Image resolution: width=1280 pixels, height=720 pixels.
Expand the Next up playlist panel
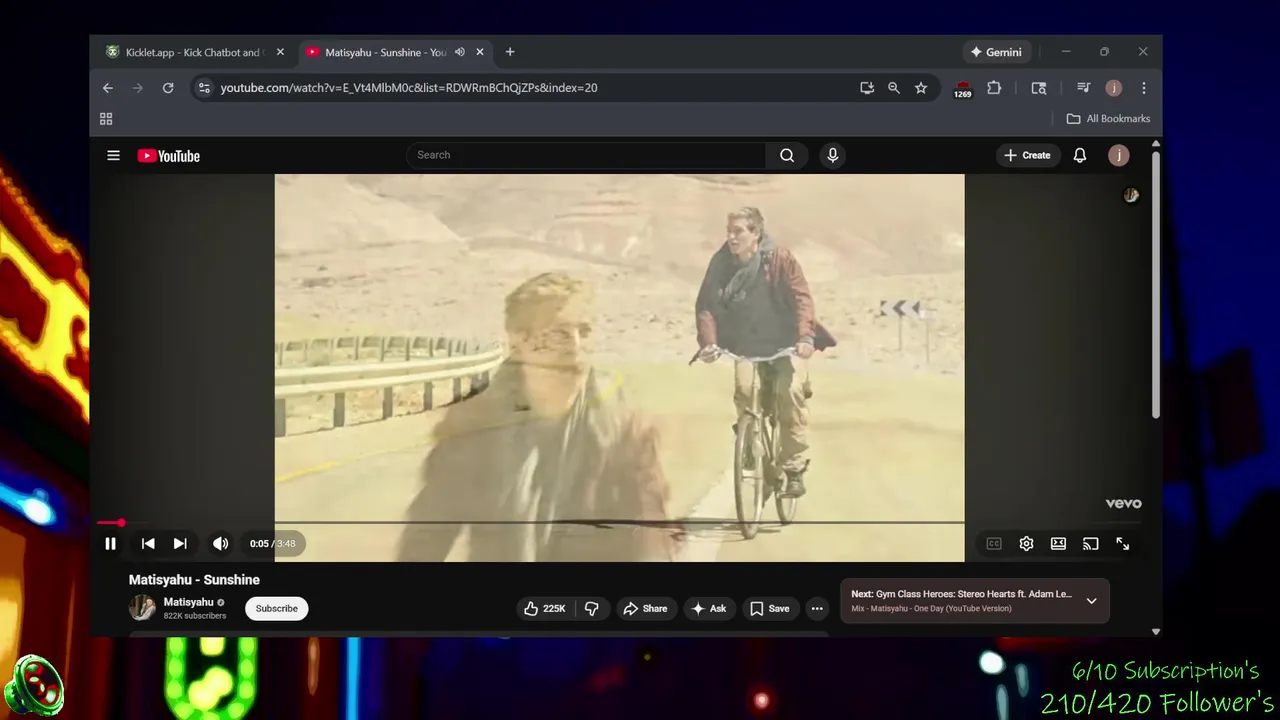click(1091, 601)
